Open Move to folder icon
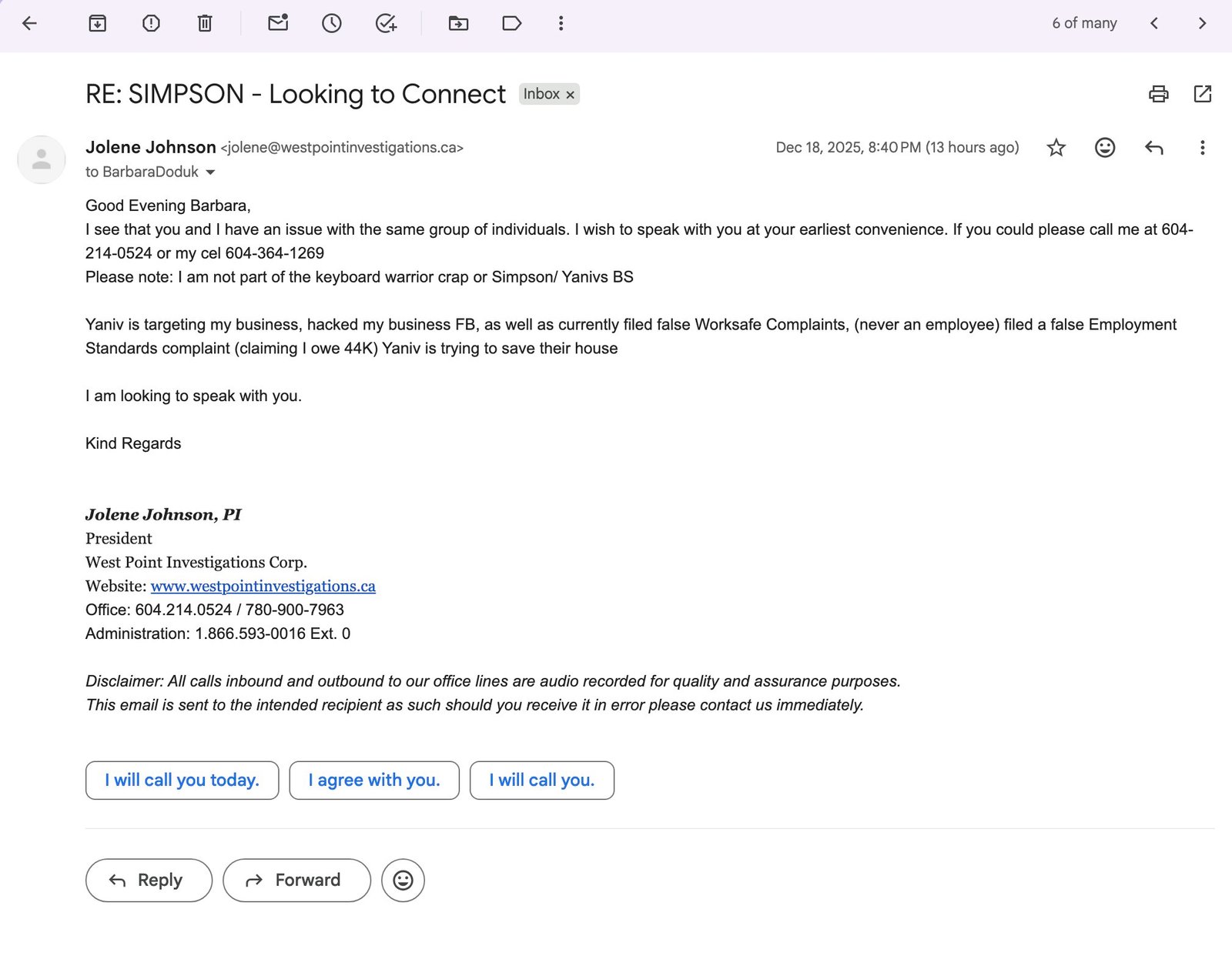The image size is (1232, 956). (x=458, y=23)
